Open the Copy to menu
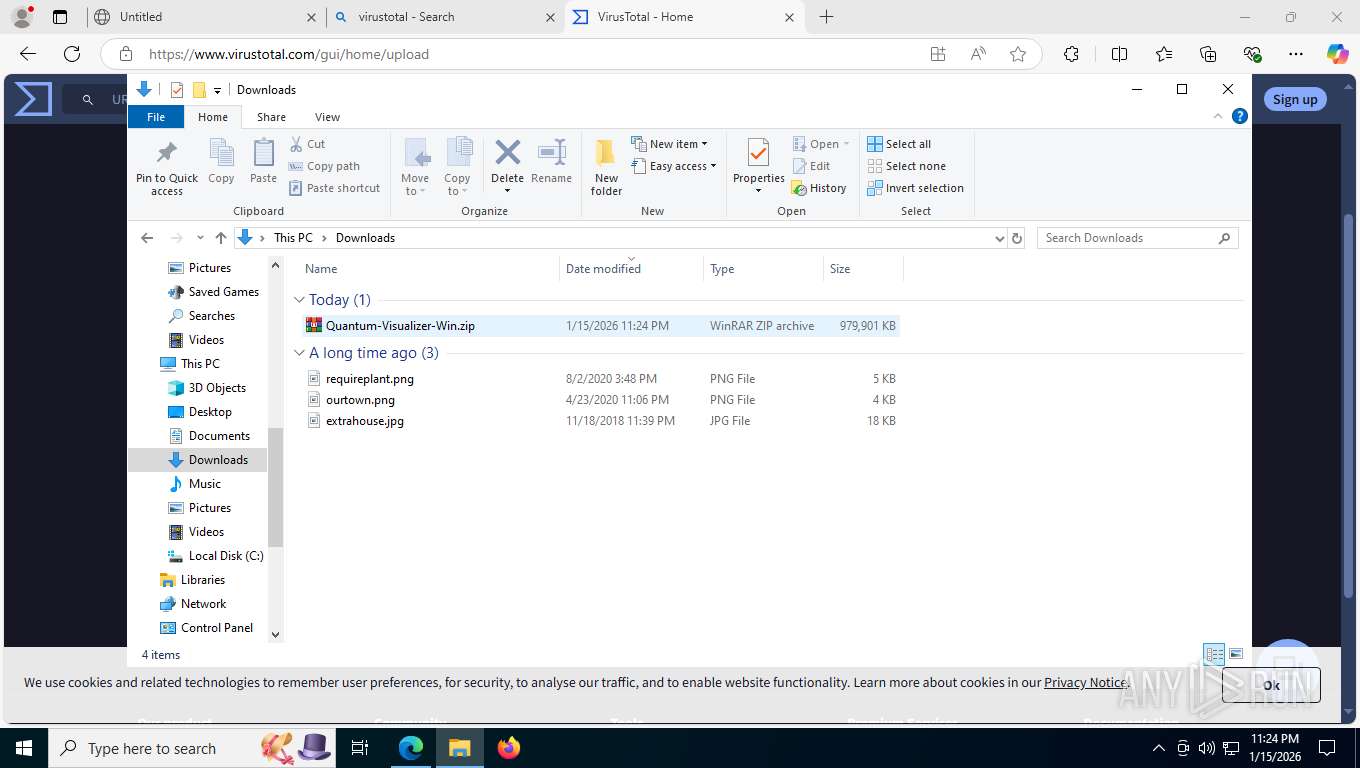1360x768 pixels. [457, 167]
